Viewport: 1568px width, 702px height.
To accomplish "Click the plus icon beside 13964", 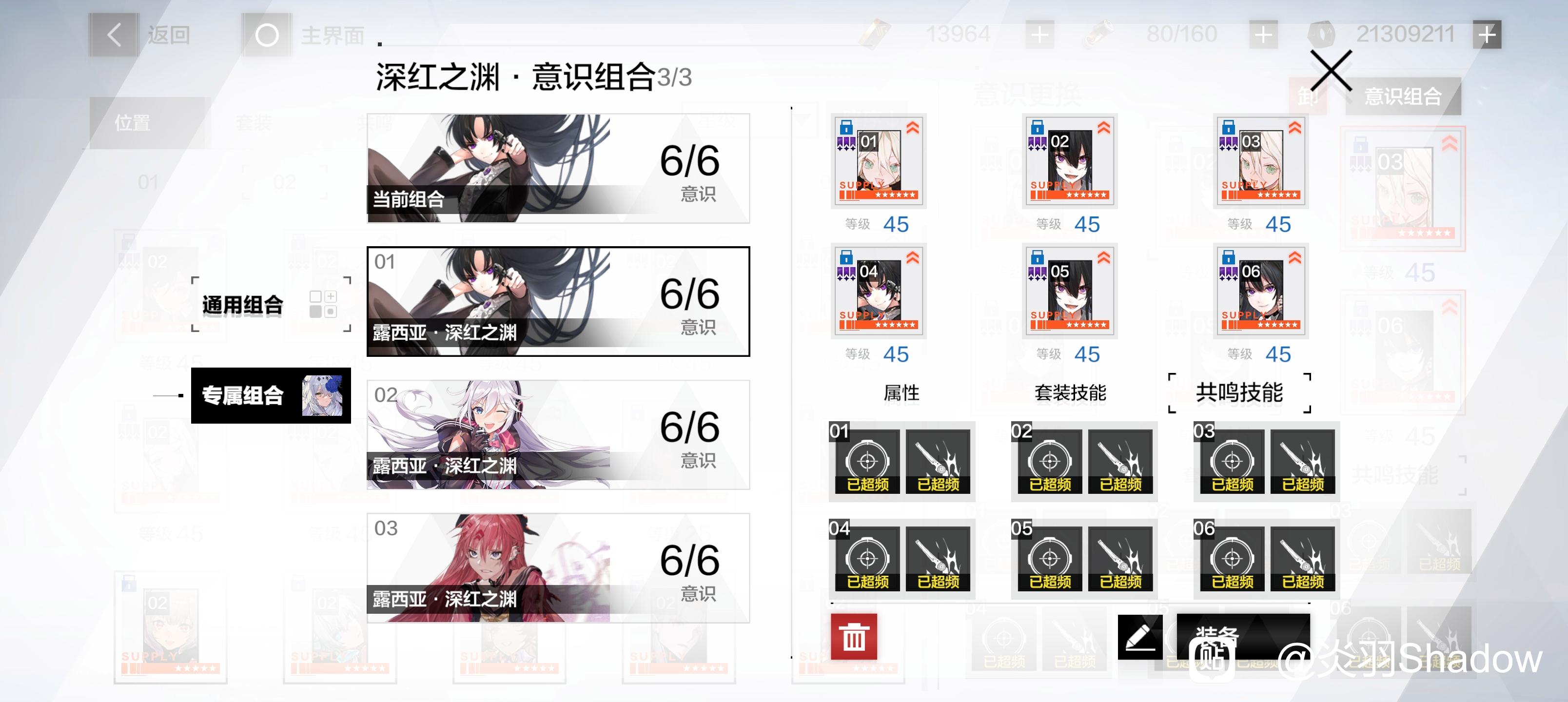I will pos(1039,35).
